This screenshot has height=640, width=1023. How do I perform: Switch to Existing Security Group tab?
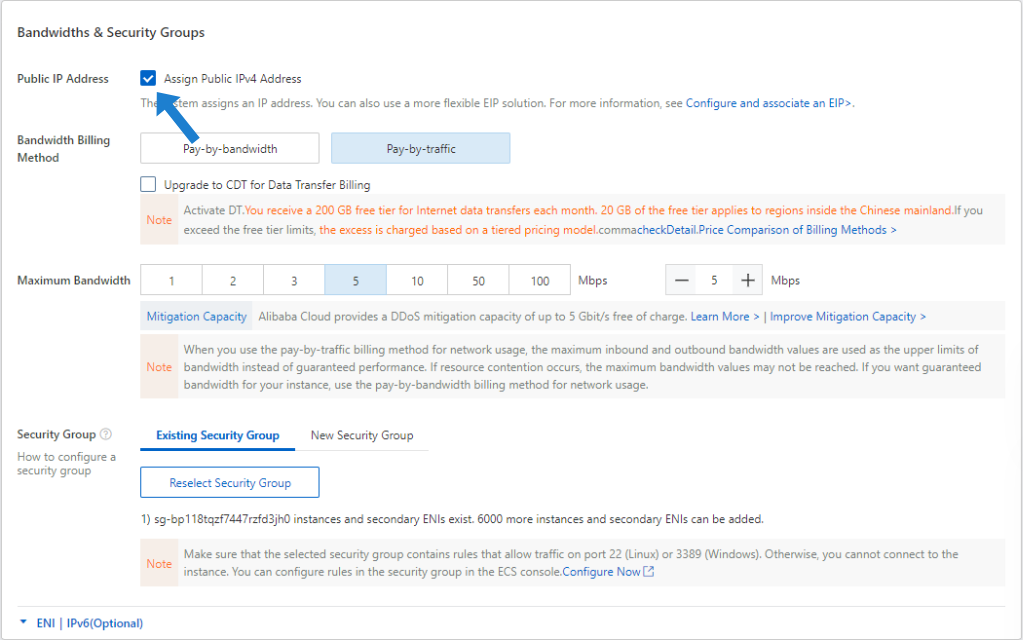[218, 436]
